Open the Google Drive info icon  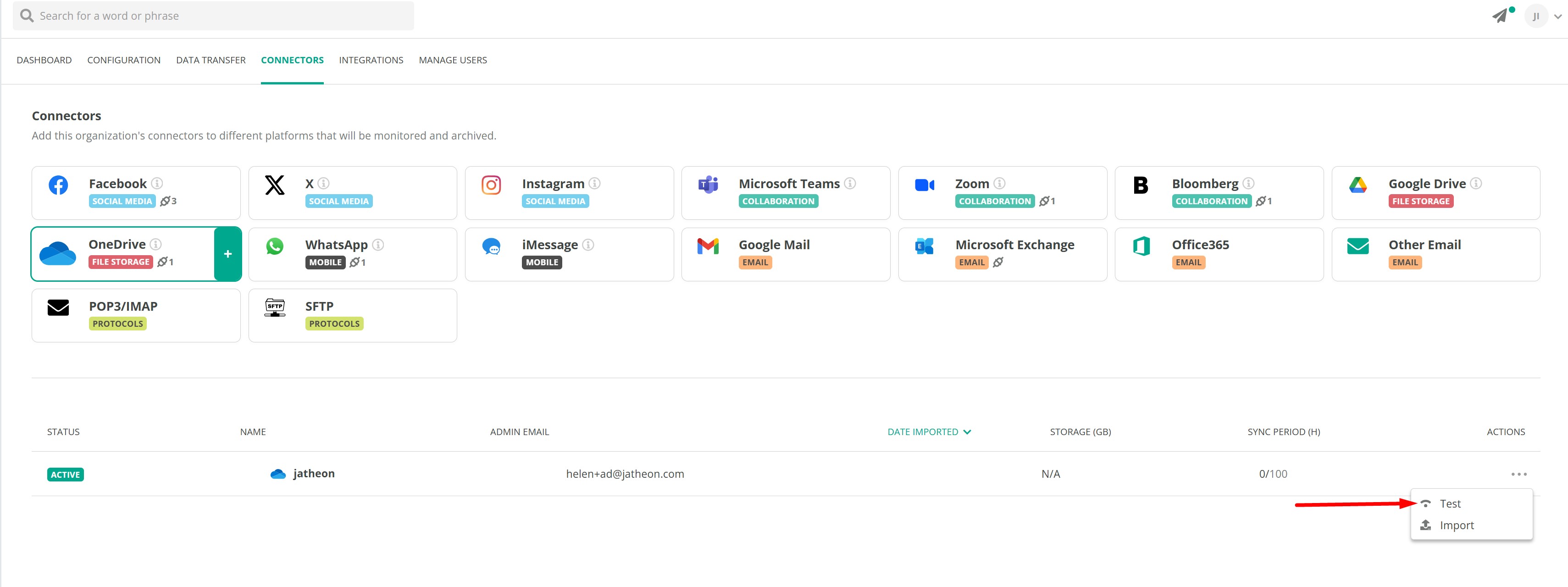[x=1476, y=183]
